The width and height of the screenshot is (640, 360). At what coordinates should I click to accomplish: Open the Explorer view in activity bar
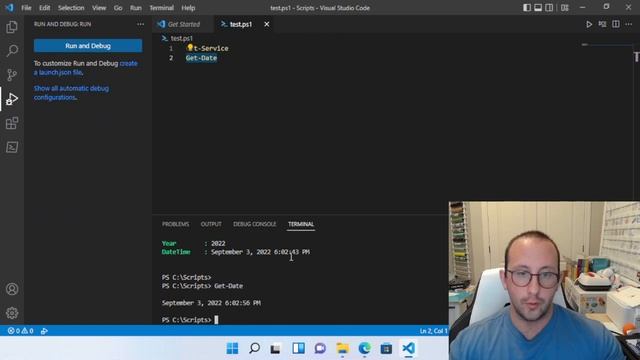[x=12, y=27]
